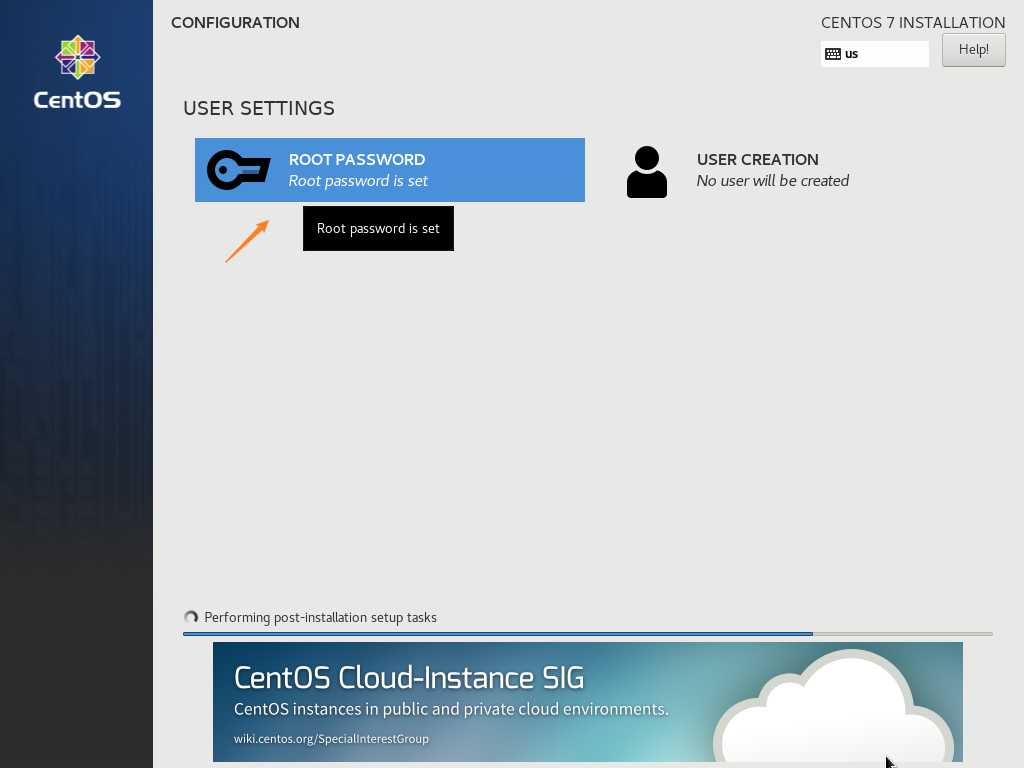Open the Help! button
This screenshot has width=1024, height=768.
tap(973, 50)
